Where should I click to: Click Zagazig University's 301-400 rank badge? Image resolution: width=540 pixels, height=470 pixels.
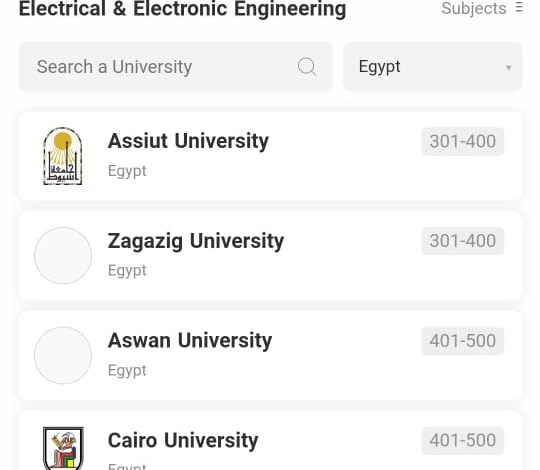tap(463, 241)
